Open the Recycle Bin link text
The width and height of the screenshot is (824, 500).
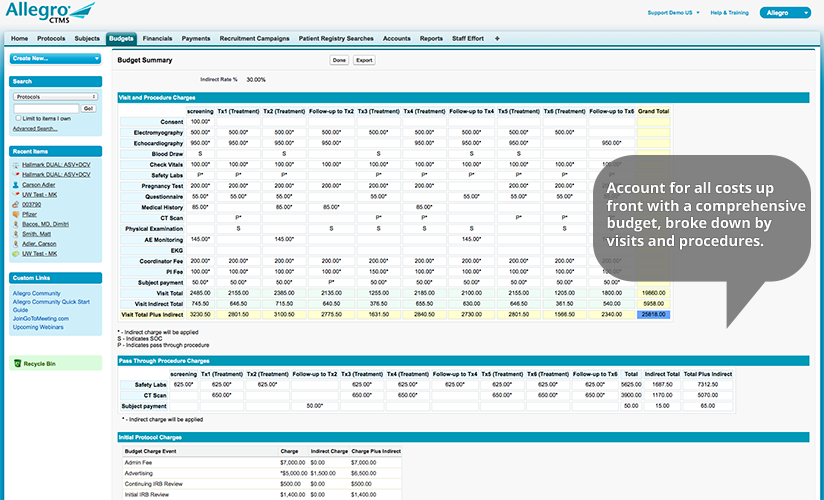click(39, 364)
